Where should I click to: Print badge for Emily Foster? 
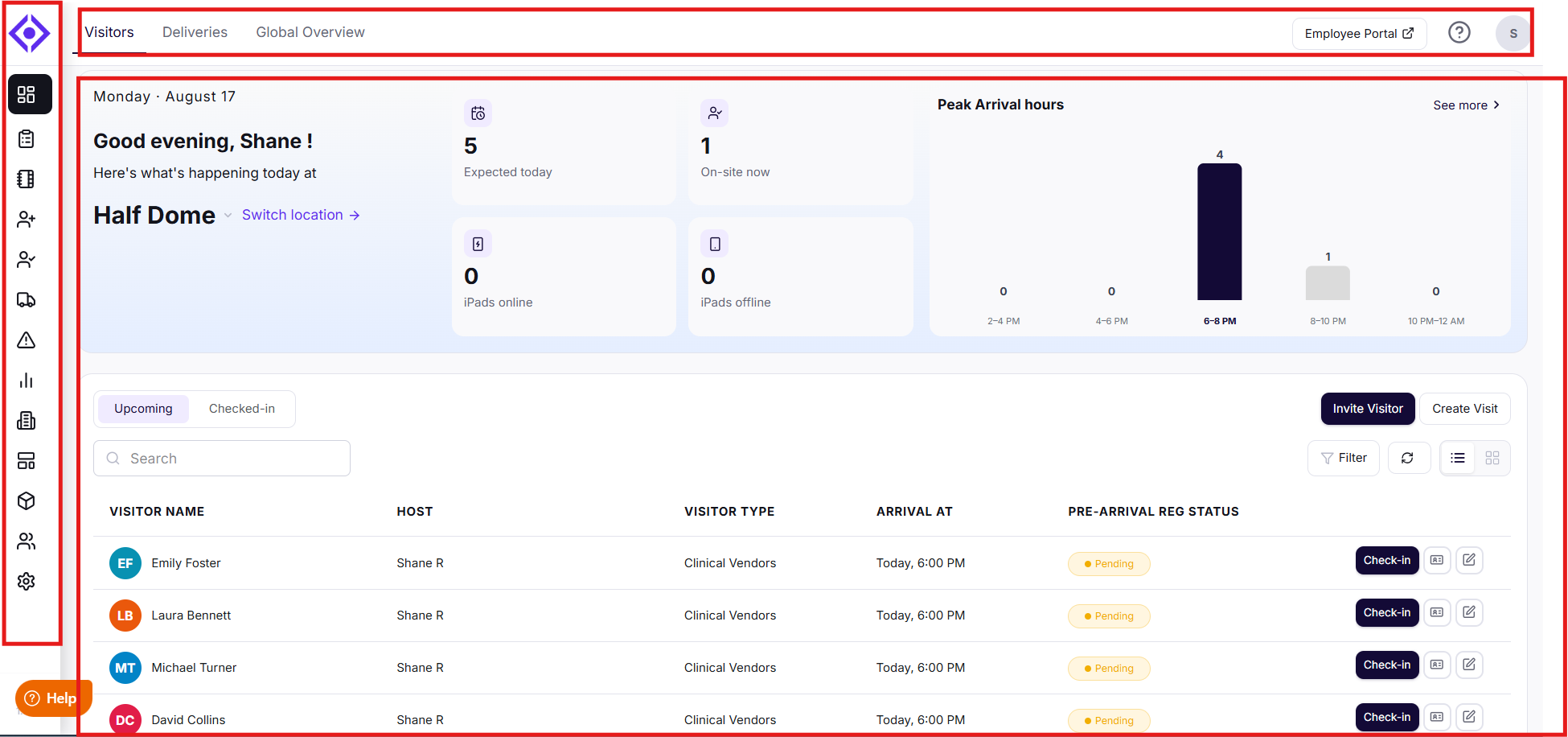tap(1437, 560)
